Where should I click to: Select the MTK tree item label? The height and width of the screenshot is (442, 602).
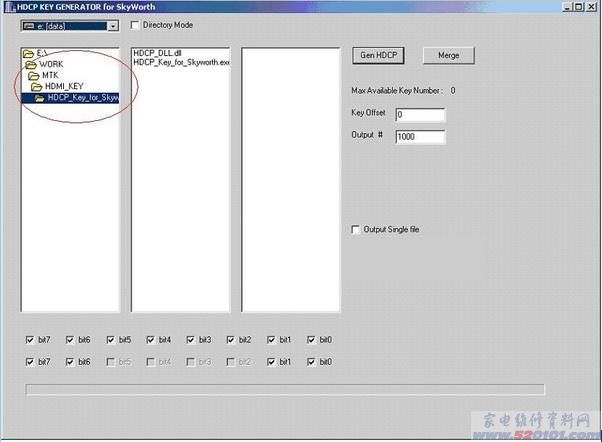pos(50,76)
